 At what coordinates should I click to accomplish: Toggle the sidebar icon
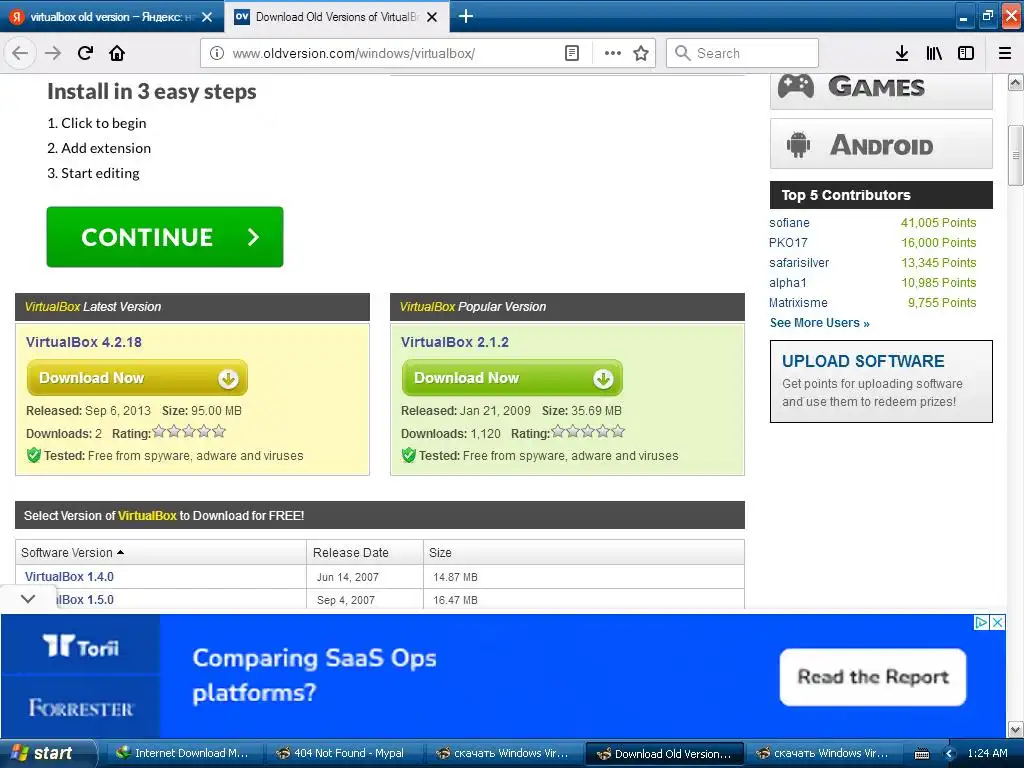pyautogui.click(x=966, y=53)
